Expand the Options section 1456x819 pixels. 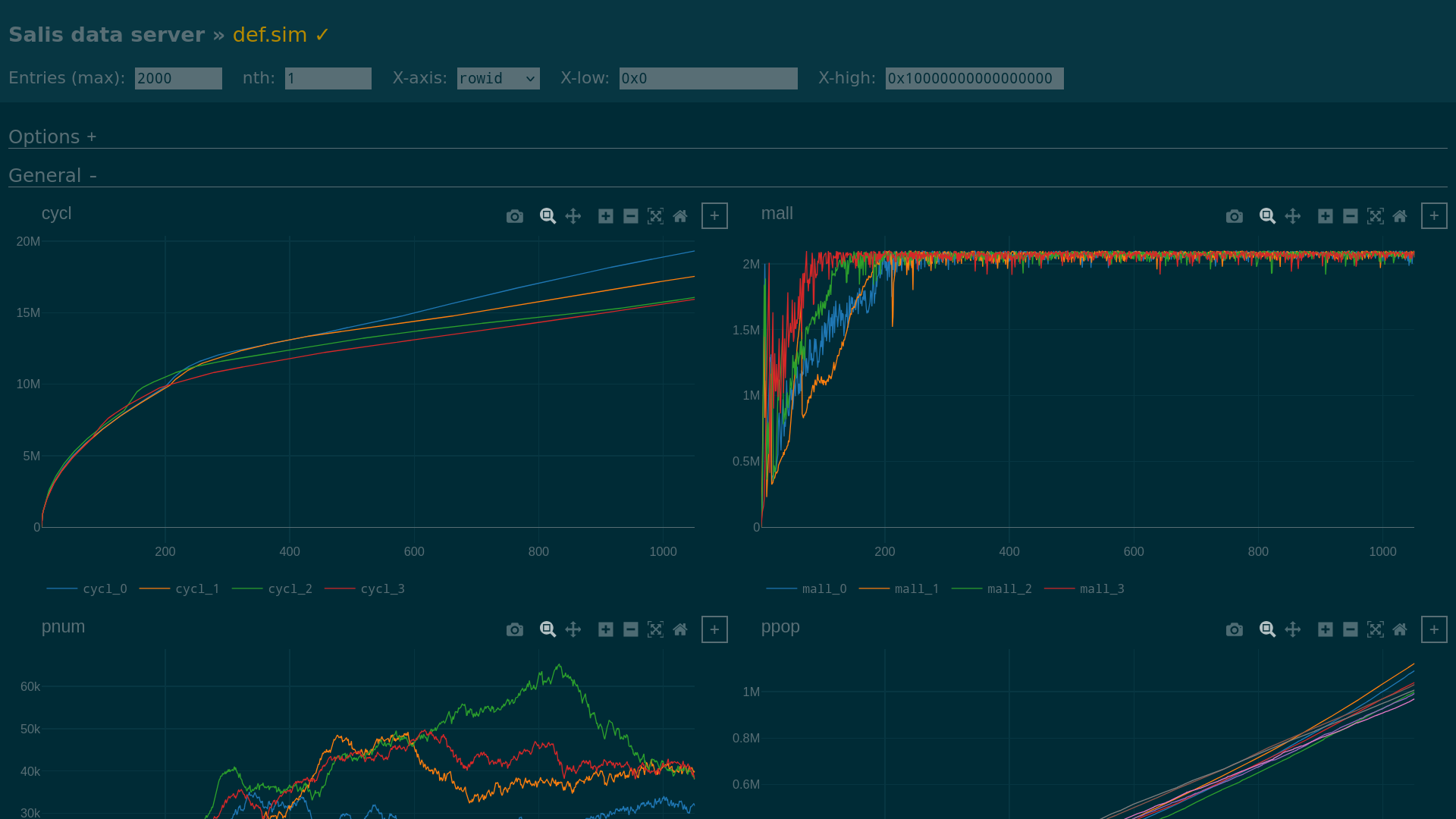[52, 136]
